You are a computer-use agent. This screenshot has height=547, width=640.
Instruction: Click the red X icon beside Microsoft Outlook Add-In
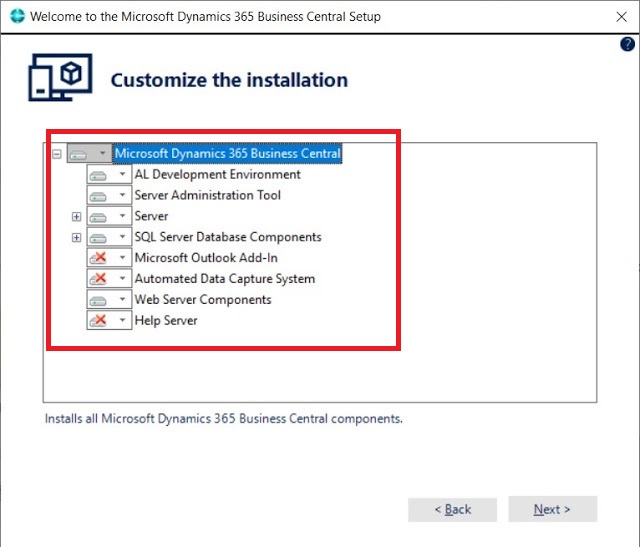tap(99, 258)
